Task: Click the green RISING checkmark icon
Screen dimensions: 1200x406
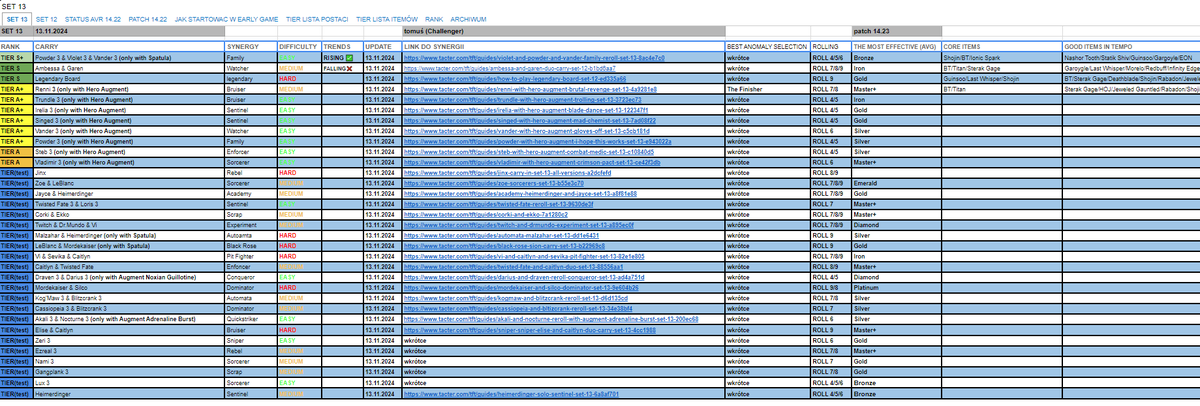Action: coord(347,58)
